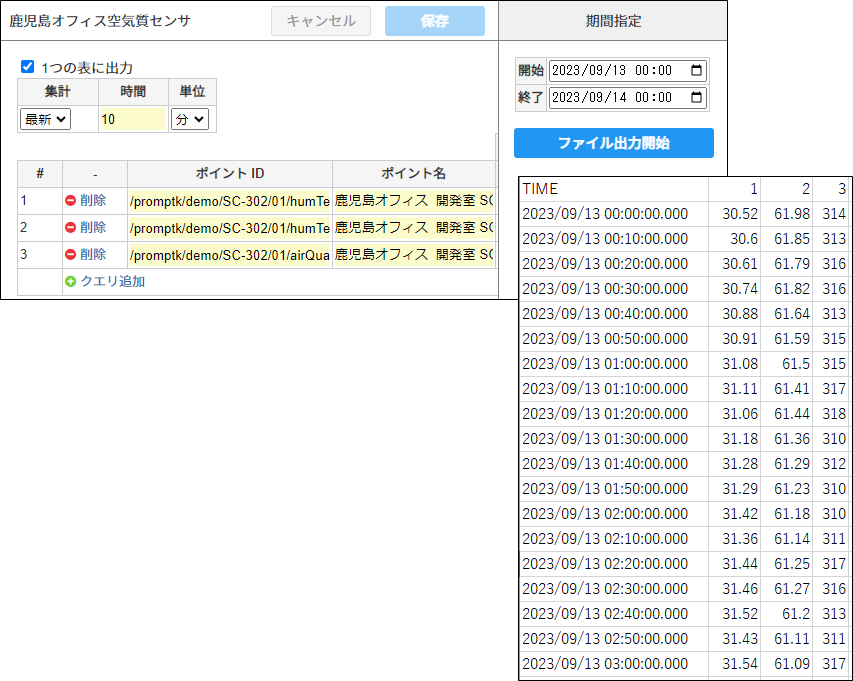
Task: Click value 61.98 in the output table
Action: 792,214
